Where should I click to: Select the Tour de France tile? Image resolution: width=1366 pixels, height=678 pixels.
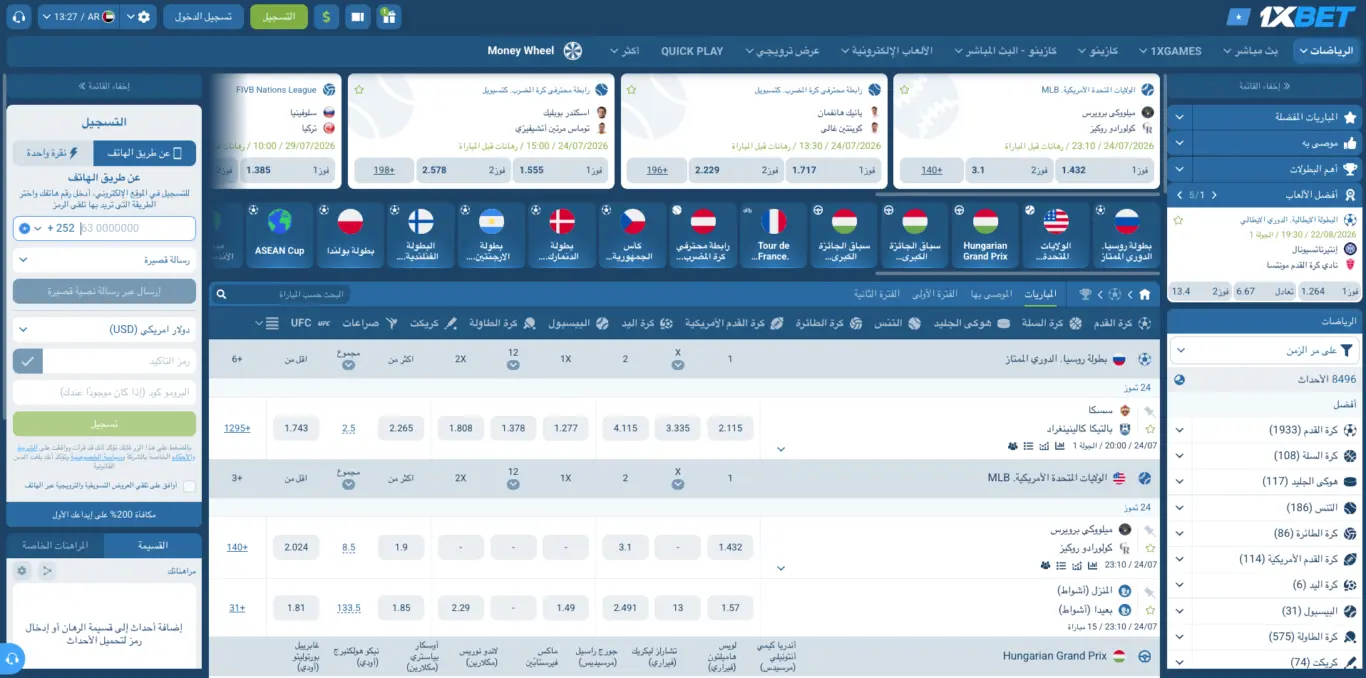point(774,235)
